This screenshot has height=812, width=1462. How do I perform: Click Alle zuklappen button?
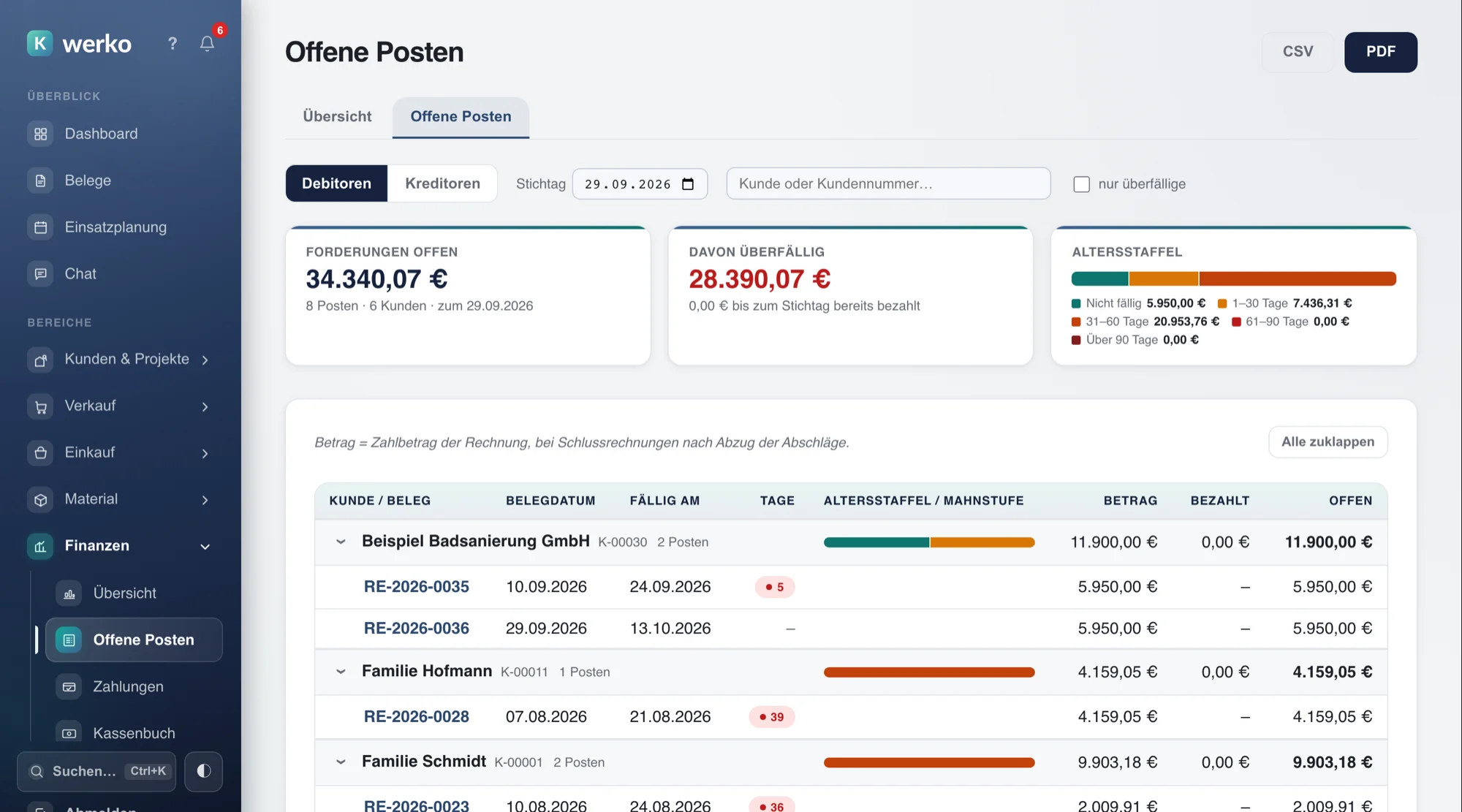(x=1328, y=442)
